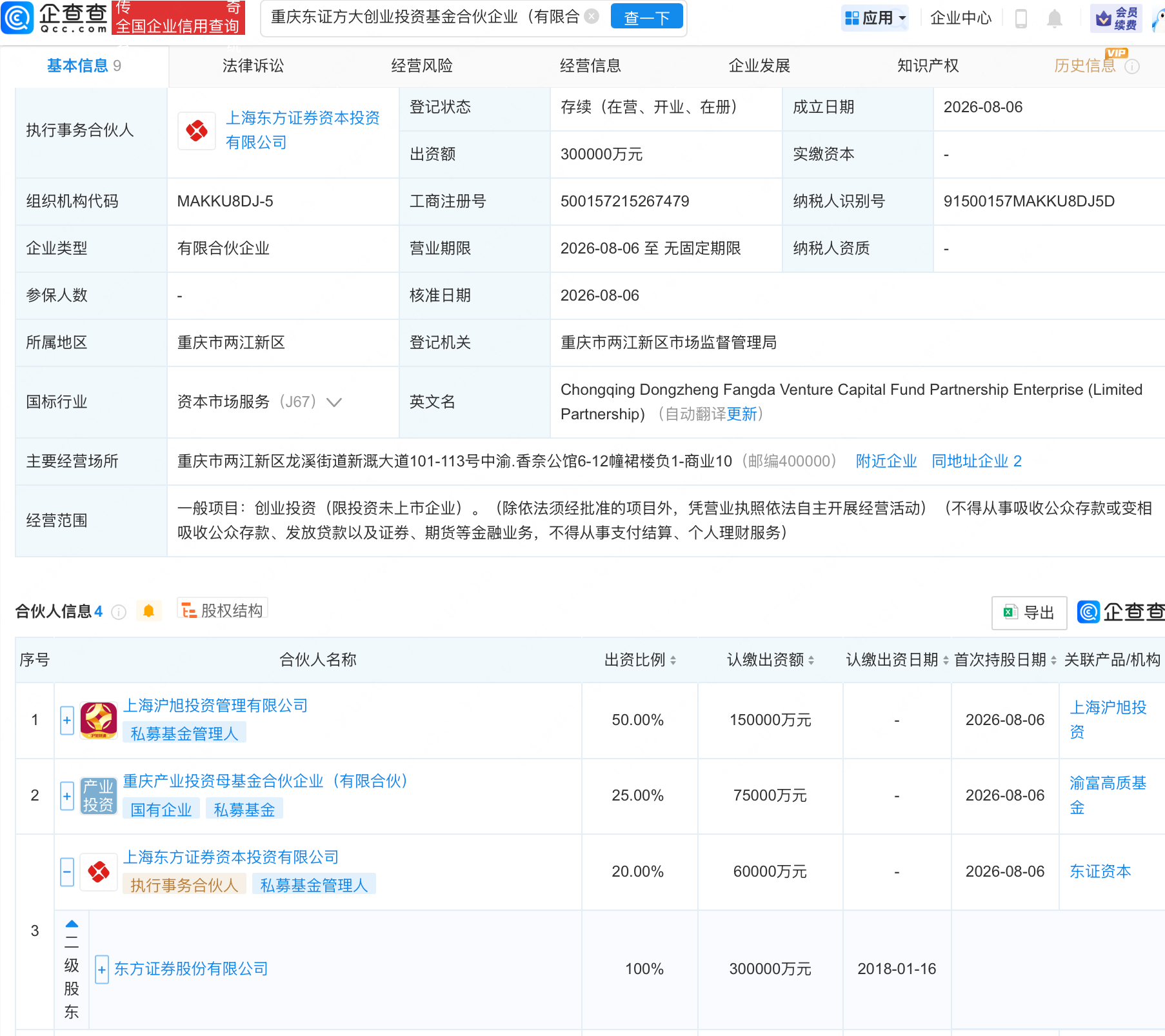This screenshot has width=1165, height=1036.
Task: Open 附近企业 link
Action: coord(886,461)
